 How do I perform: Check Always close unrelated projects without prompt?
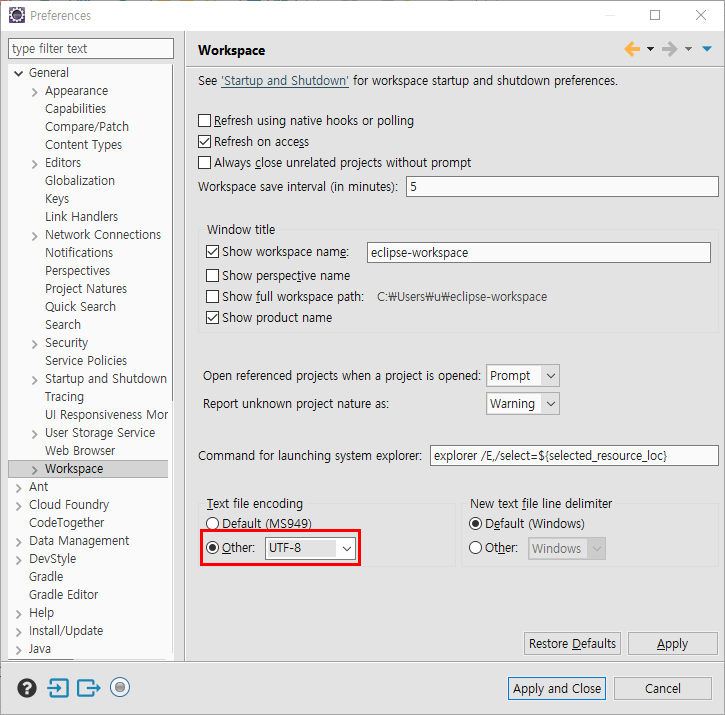[204, 163]
